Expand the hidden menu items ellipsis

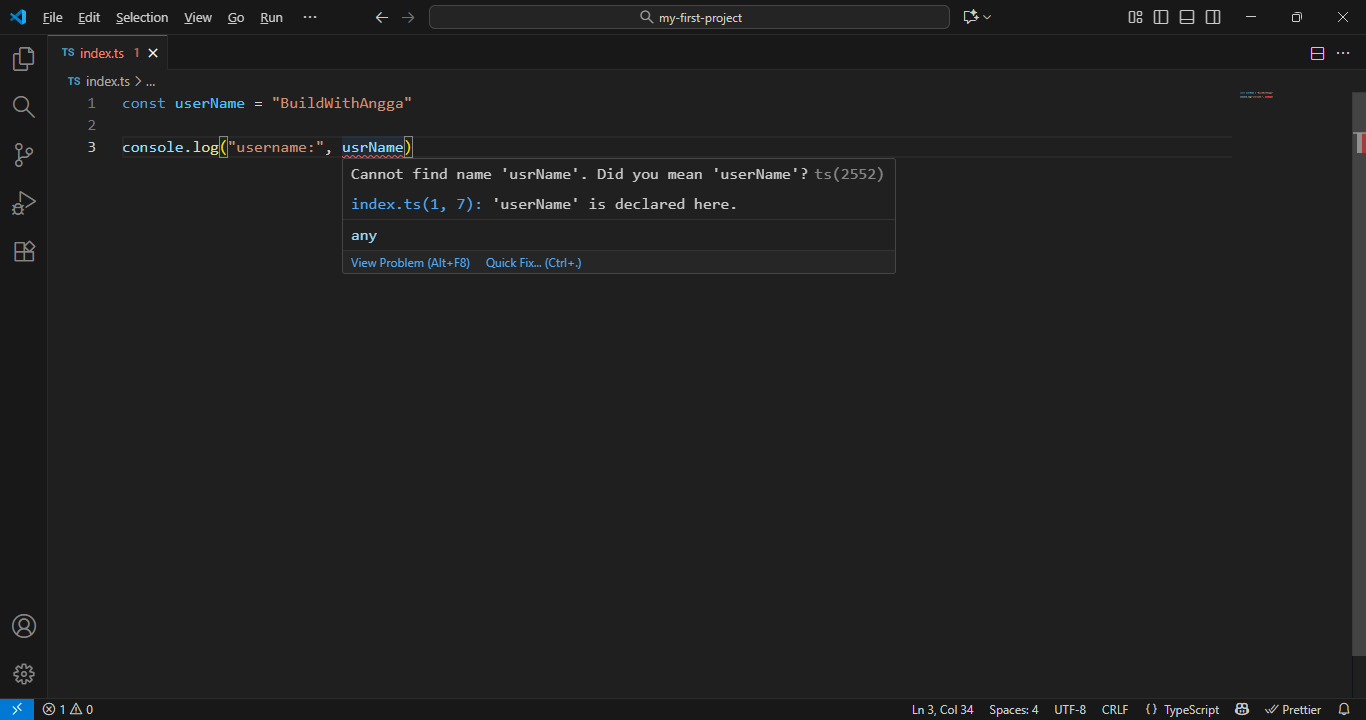[x=309, y=17]
